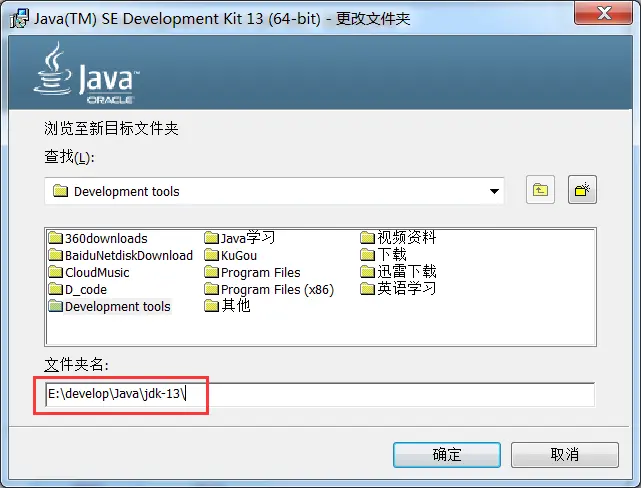This screenshot has height=488, width=641.
Task: Click into the folder name path field
Action: pos(320,394)
